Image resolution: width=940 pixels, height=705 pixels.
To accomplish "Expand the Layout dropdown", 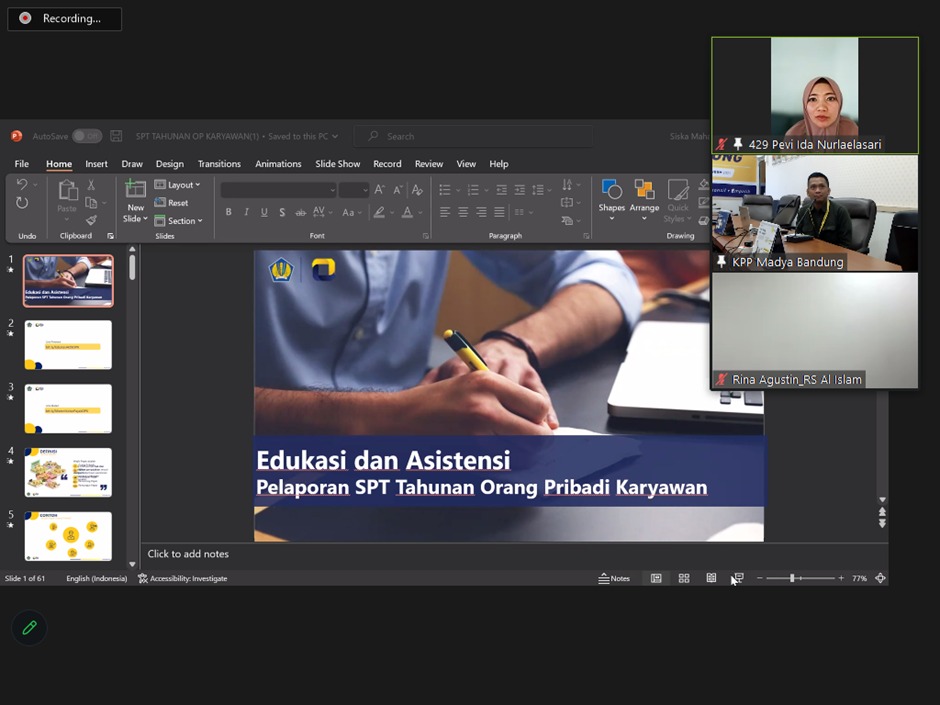I will 178,185.
